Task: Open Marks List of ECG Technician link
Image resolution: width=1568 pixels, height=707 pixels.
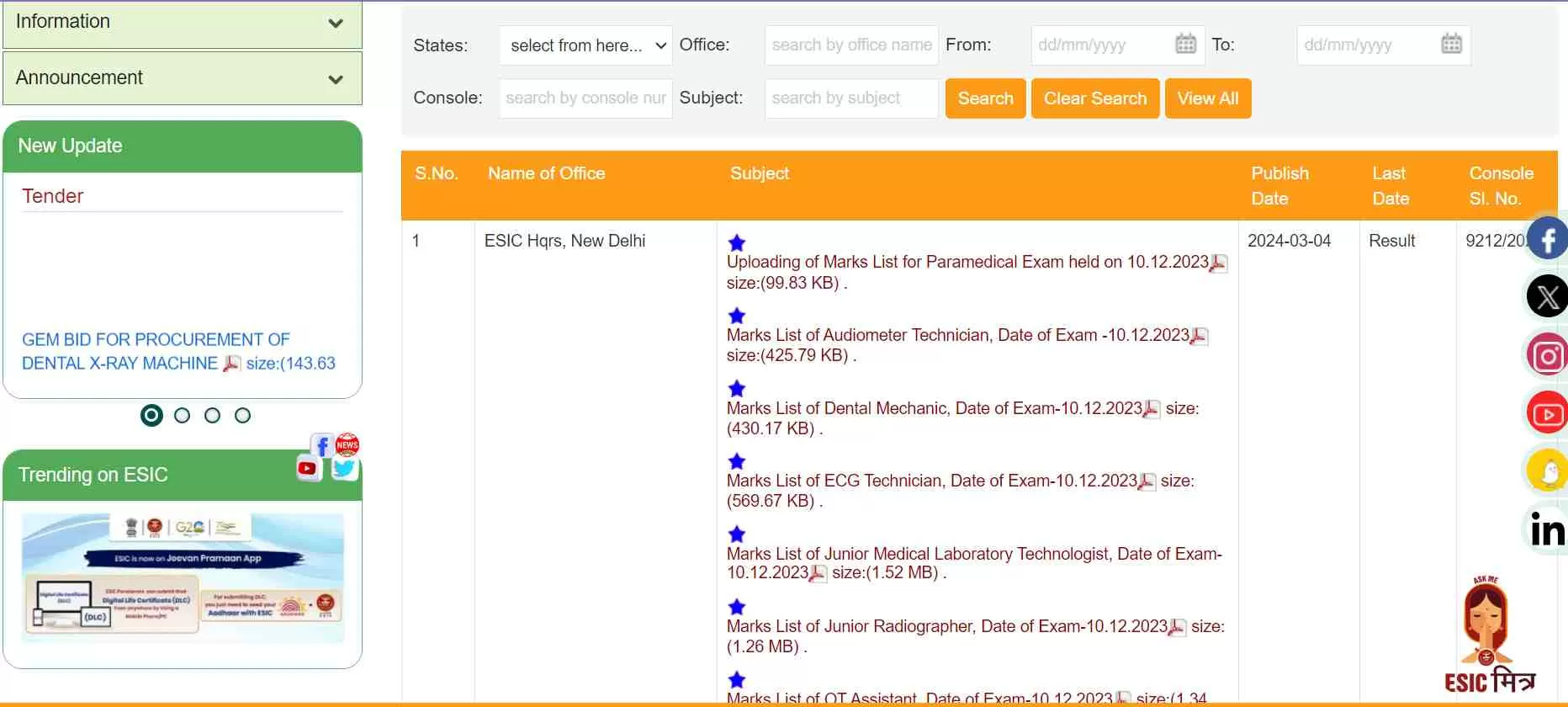Action: 931,481
